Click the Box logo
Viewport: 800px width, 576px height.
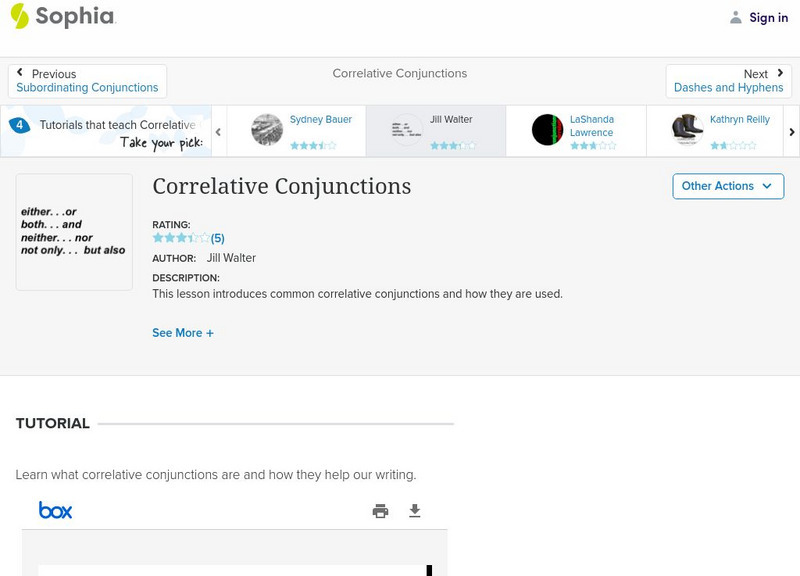click(x=56, y=510)
